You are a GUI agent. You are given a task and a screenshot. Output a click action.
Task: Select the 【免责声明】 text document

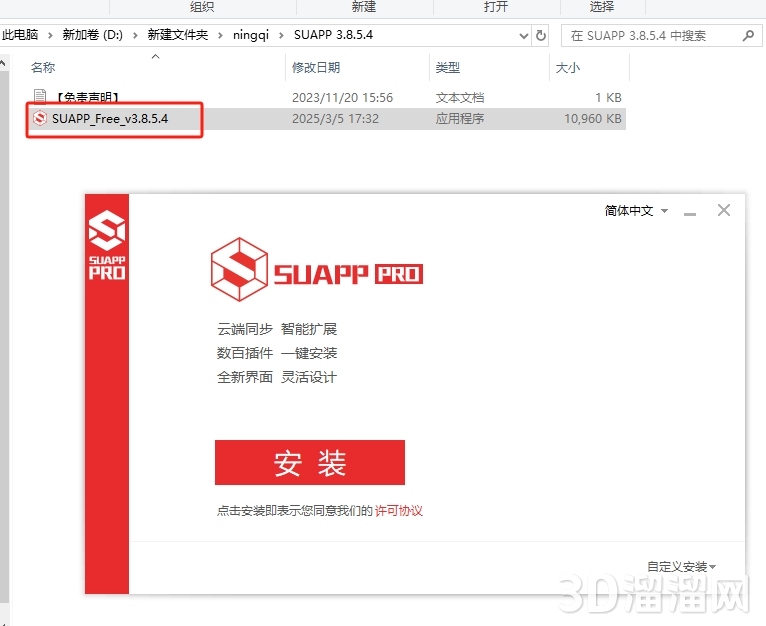pyautogui.click(x=88, y=97)
